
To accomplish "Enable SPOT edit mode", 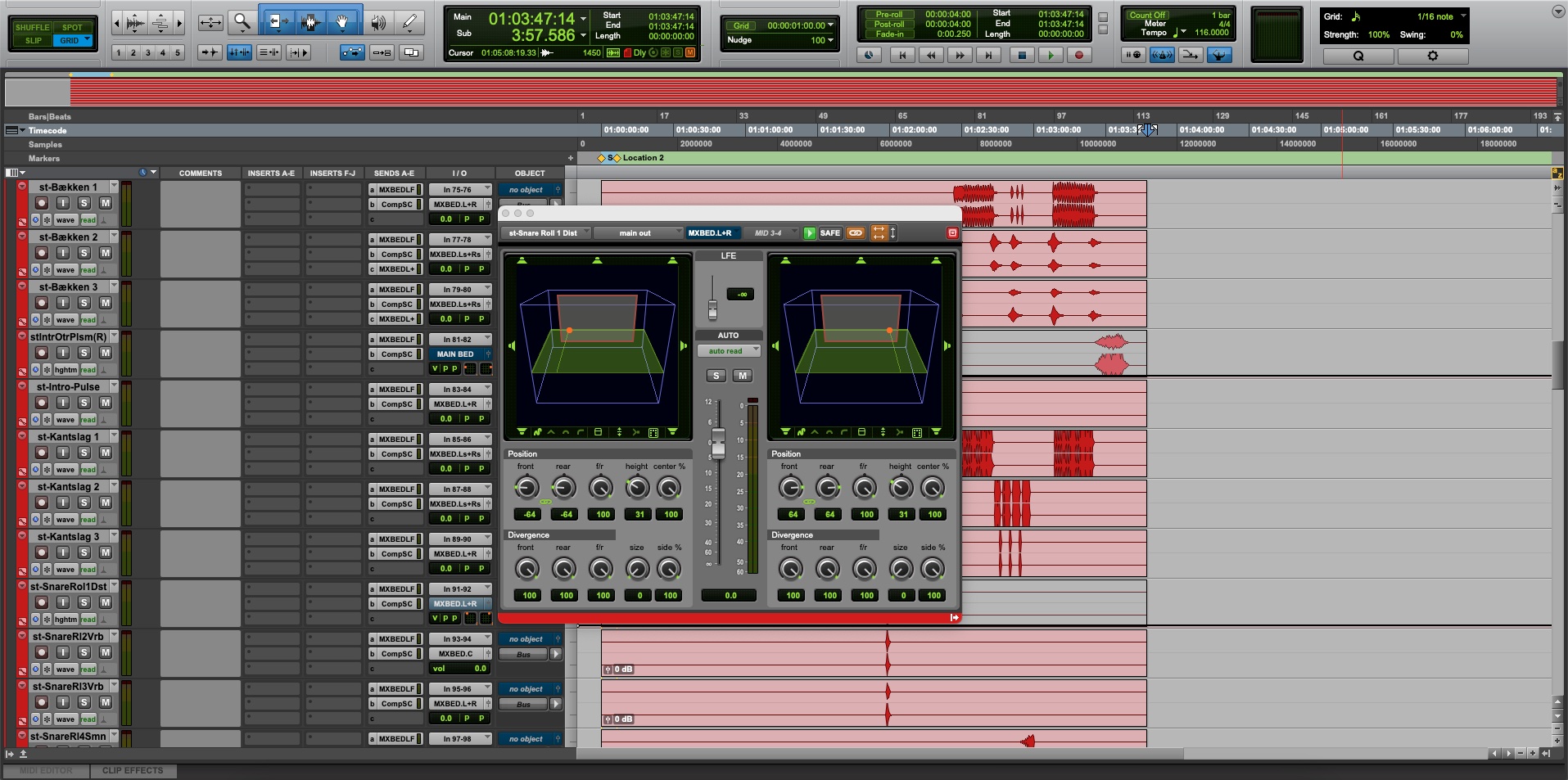I will pos(73,27).
